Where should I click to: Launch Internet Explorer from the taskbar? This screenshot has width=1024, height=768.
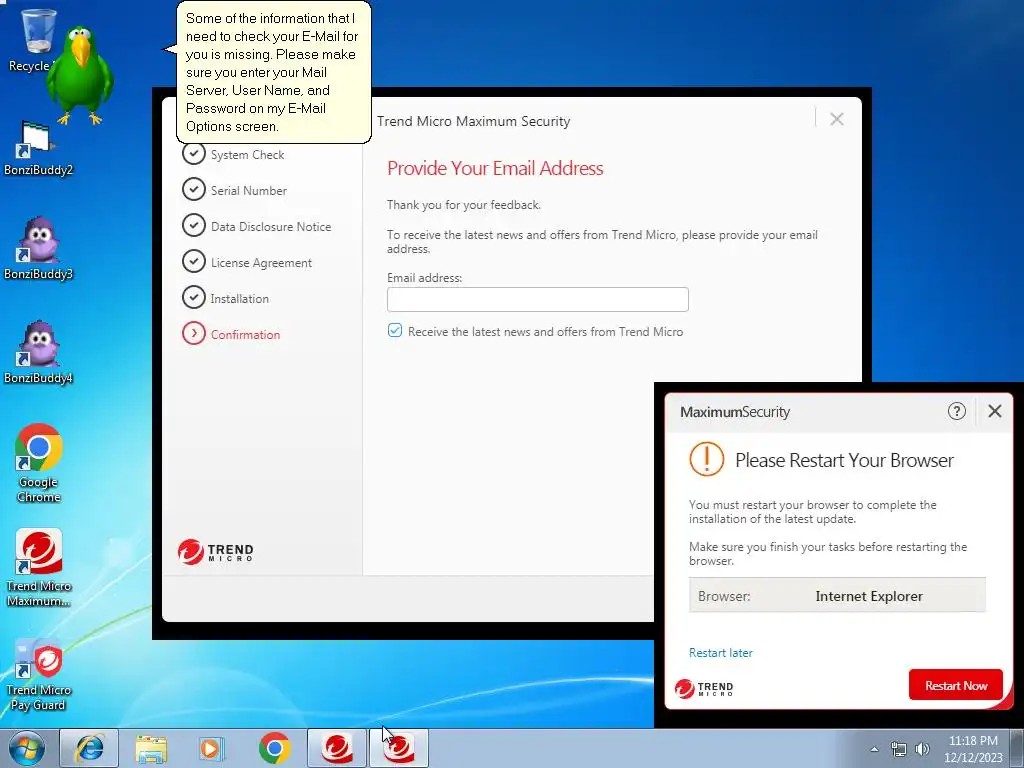[x=89, y=748]
